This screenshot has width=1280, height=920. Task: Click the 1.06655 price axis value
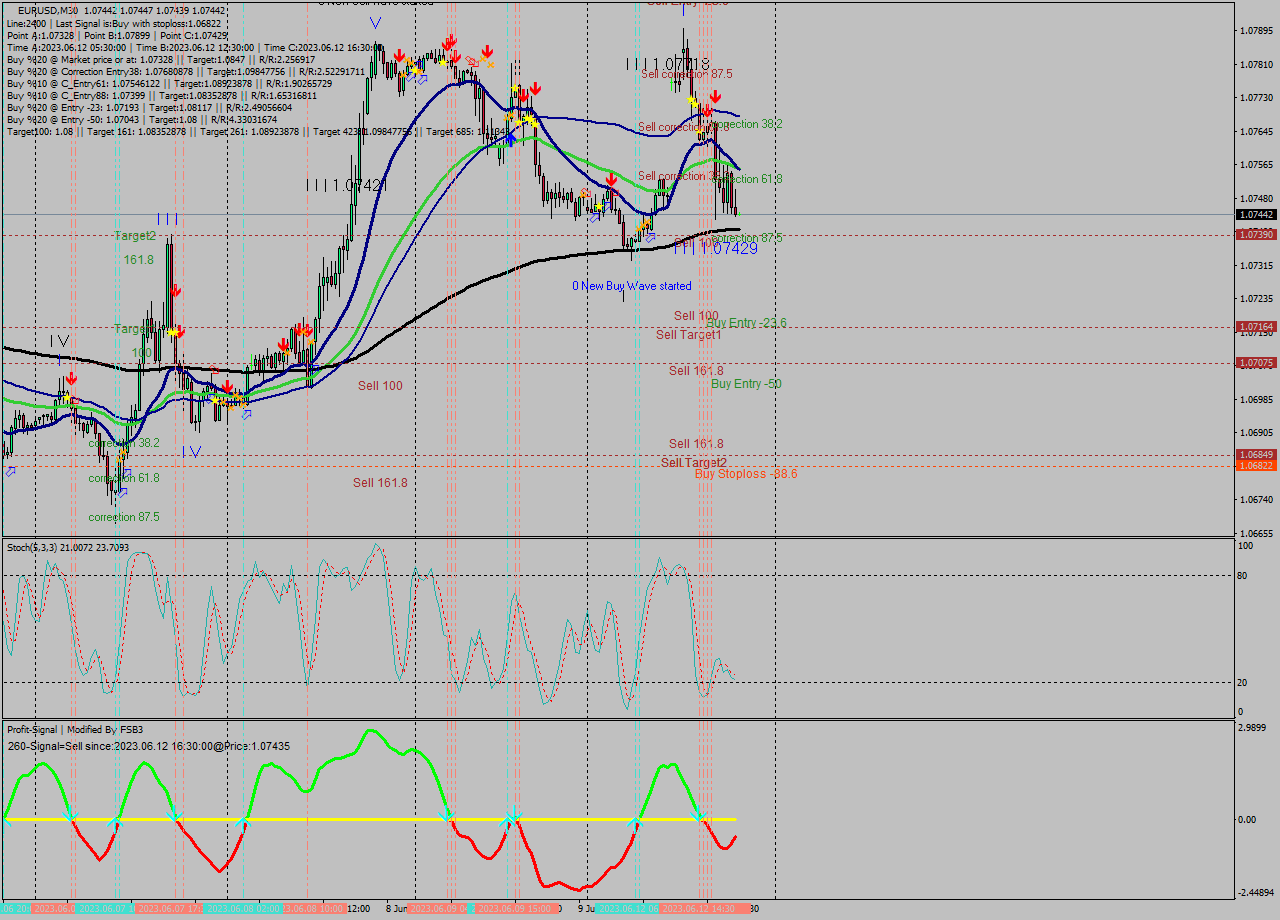pos(1256,533)
